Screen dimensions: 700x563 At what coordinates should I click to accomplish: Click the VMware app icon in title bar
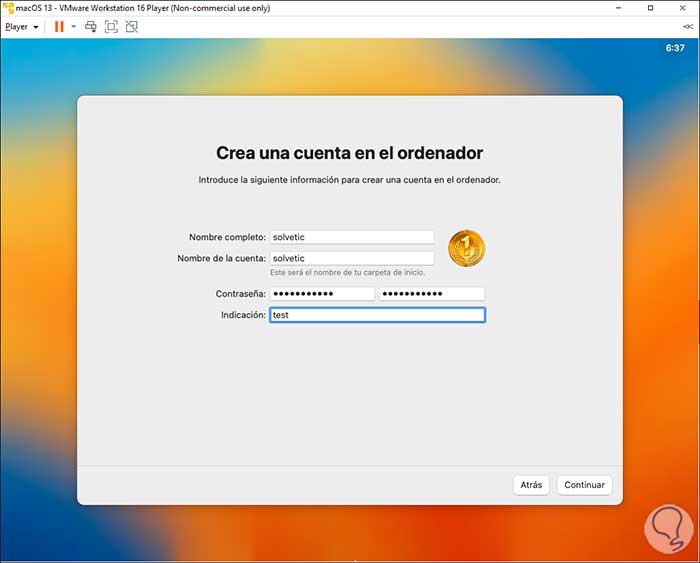8,8
